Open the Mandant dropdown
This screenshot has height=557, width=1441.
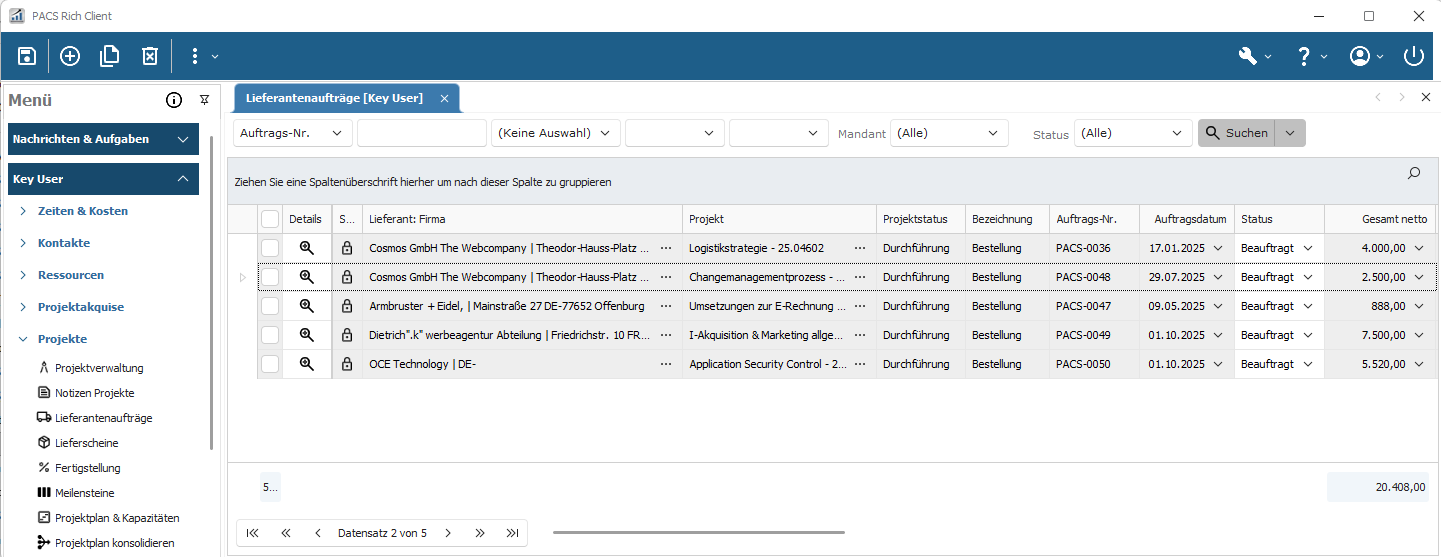(x=948, y=133)
